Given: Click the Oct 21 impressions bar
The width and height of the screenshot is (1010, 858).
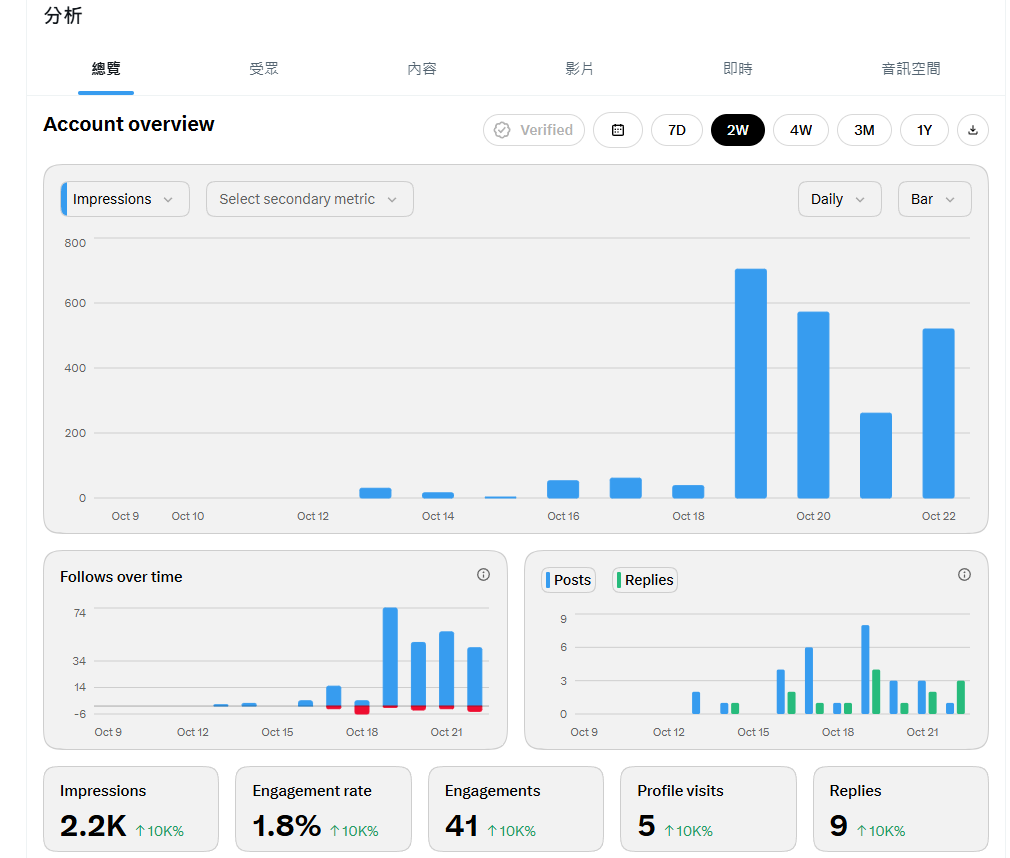Looking at the screenshot, I should [876, 455].
